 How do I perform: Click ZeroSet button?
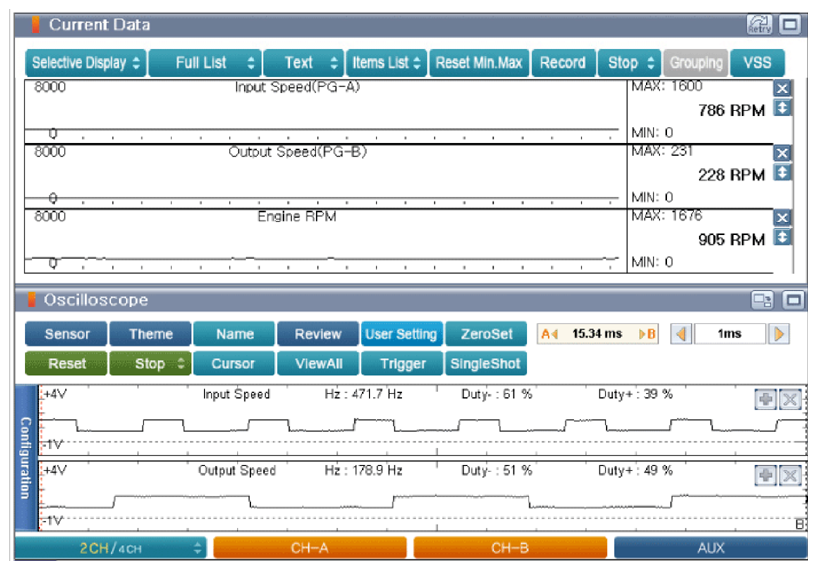point(486,334)
